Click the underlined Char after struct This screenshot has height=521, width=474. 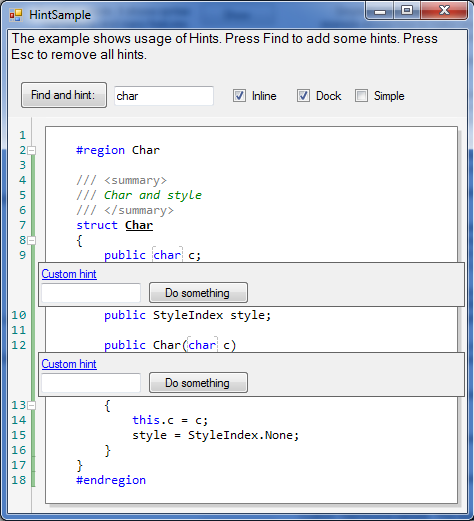point(139,225)
